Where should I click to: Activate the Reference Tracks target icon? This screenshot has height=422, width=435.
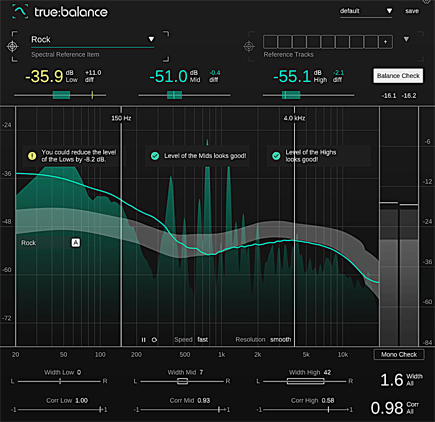point(249,46)
